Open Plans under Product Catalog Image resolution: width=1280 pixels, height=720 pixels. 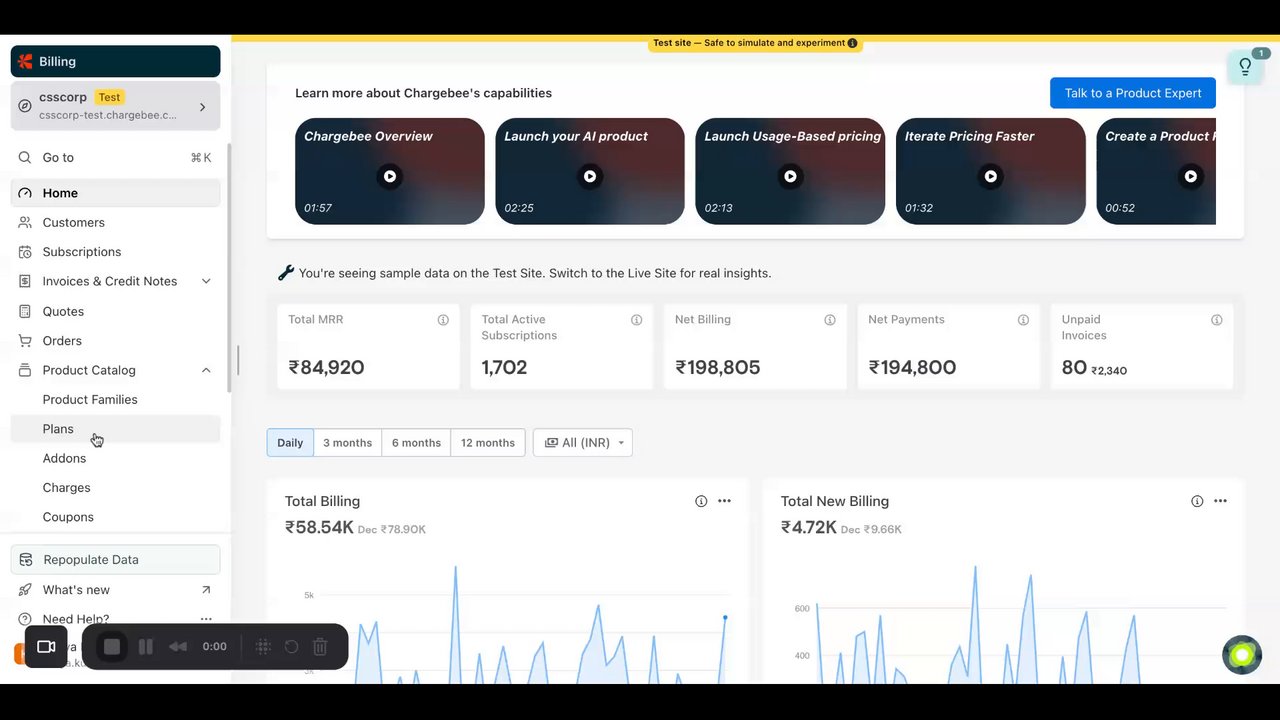(x=115, y=429)
